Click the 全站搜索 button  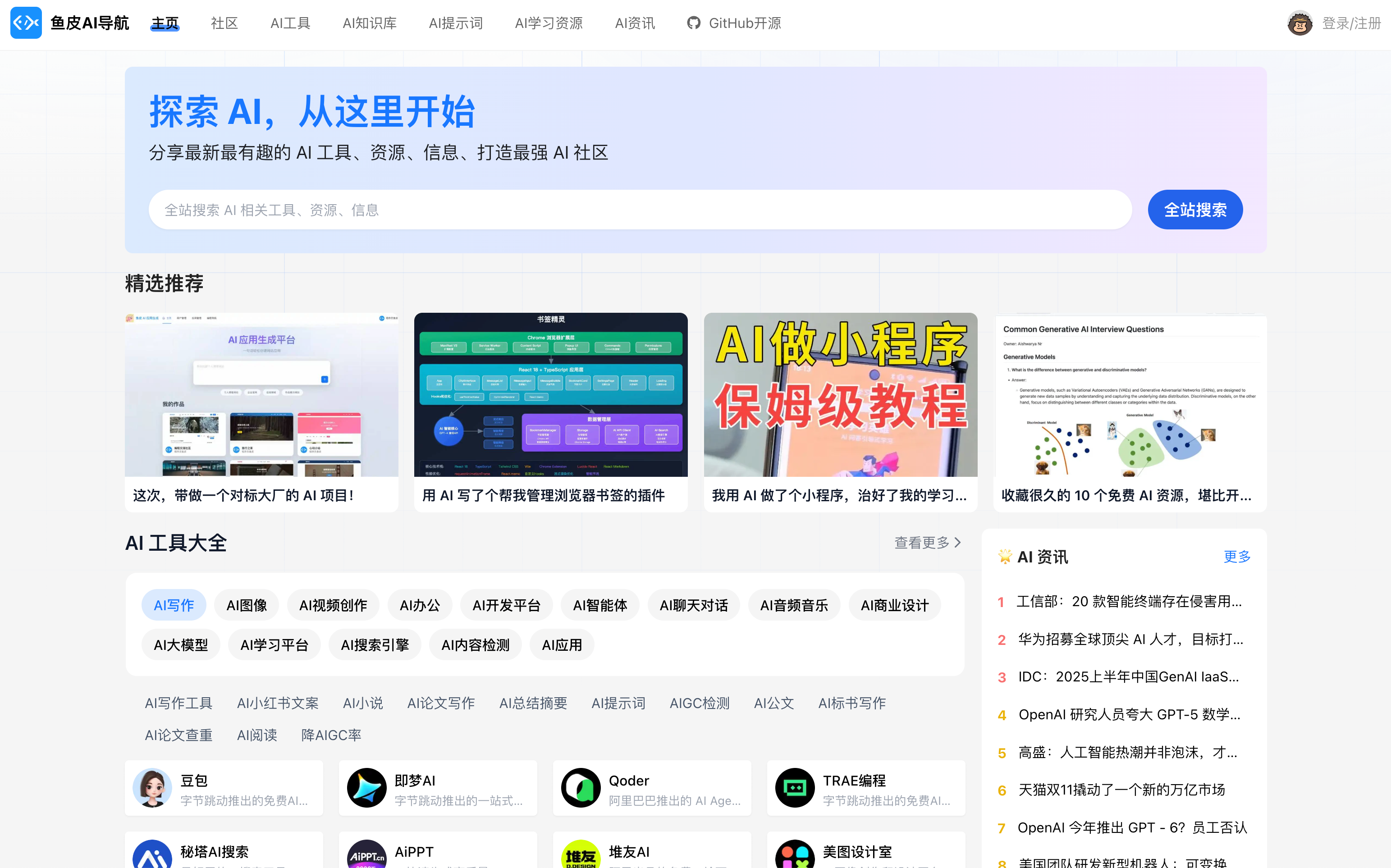(1194, 210)
